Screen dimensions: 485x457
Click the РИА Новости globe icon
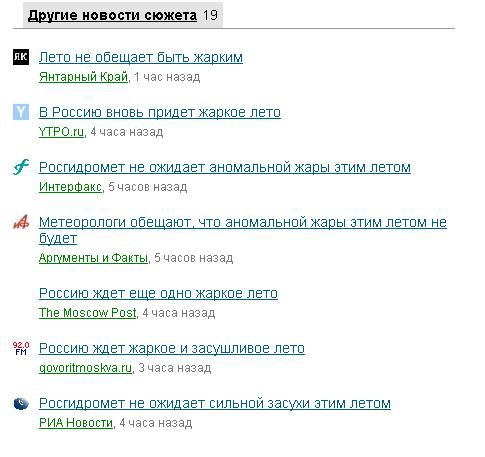click(x=21, y=403)
